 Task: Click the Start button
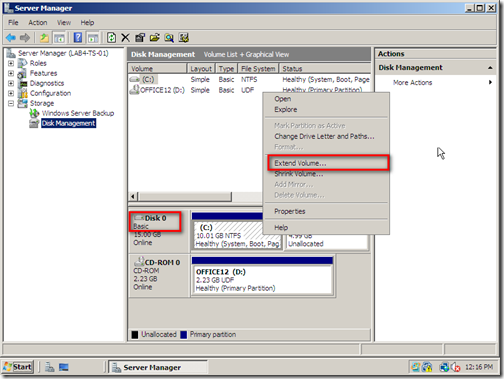18,367
